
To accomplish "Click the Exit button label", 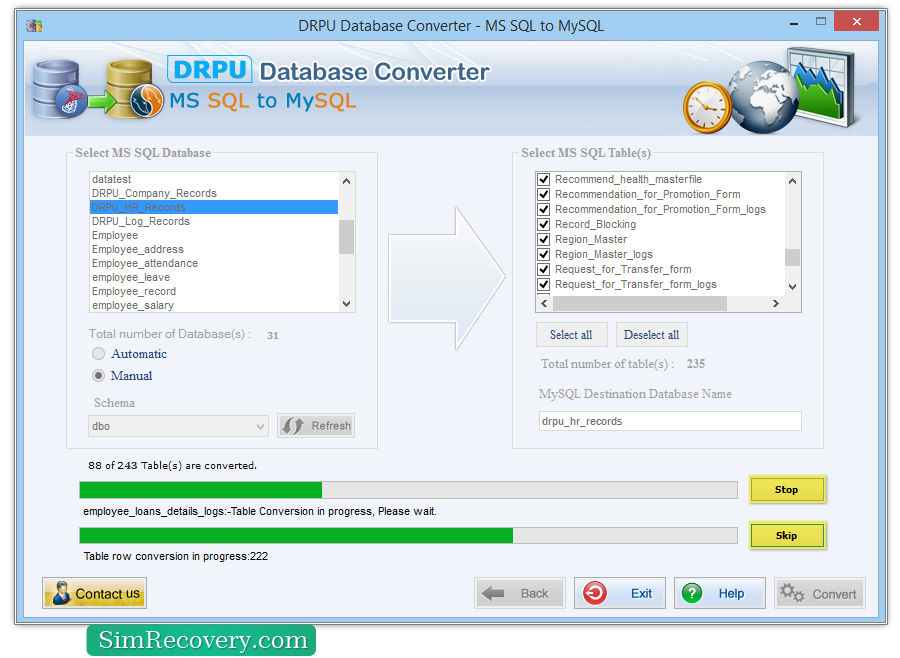I will coord(641,594).
